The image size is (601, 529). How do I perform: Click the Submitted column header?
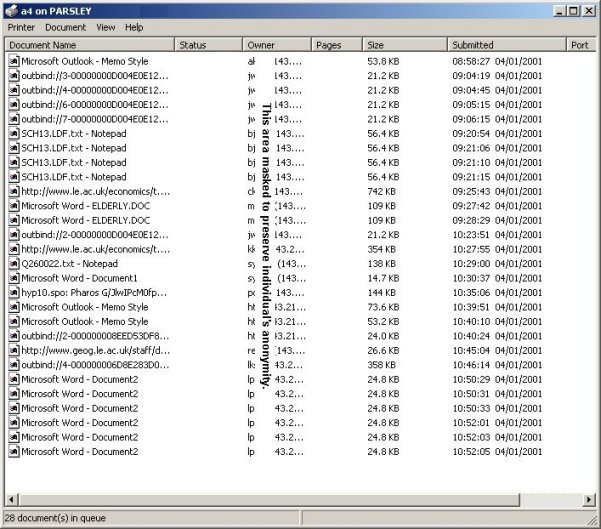tap(507, 45)
